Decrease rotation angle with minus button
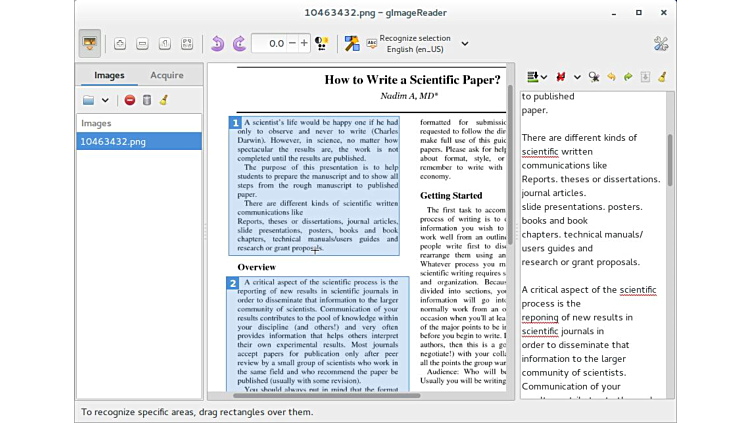This screenshot has width=752, height=423. tap(292, 44)
